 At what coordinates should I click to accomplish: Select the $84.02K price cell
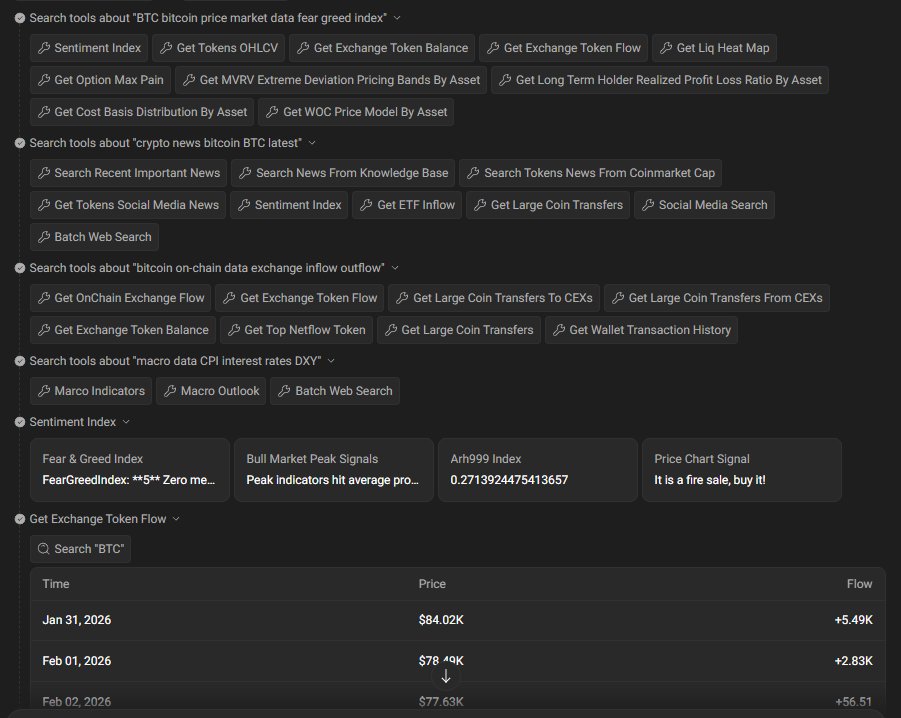point(441,620)
